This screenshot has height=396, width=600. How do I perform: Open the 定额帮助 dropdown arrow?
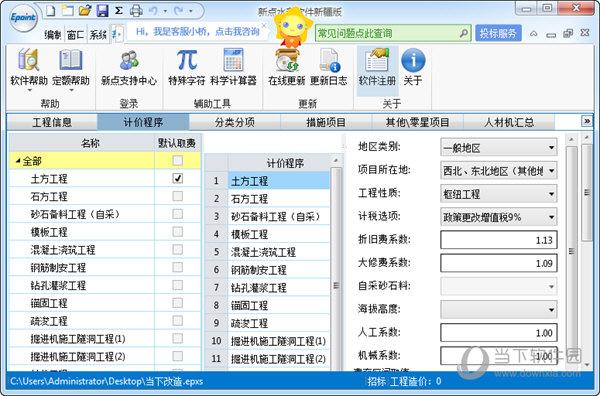click(x=71, y=91)
